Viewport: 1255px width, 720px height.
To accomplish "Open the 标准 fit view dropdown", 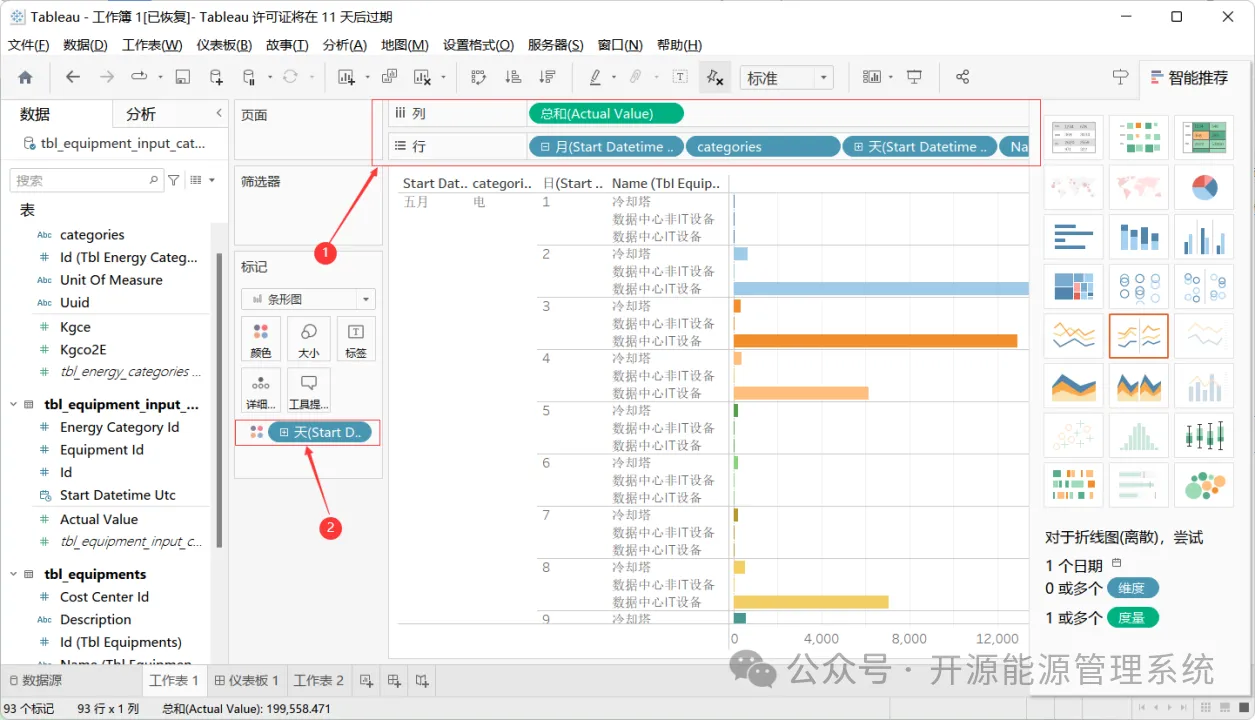I will [x=786, y=78].
